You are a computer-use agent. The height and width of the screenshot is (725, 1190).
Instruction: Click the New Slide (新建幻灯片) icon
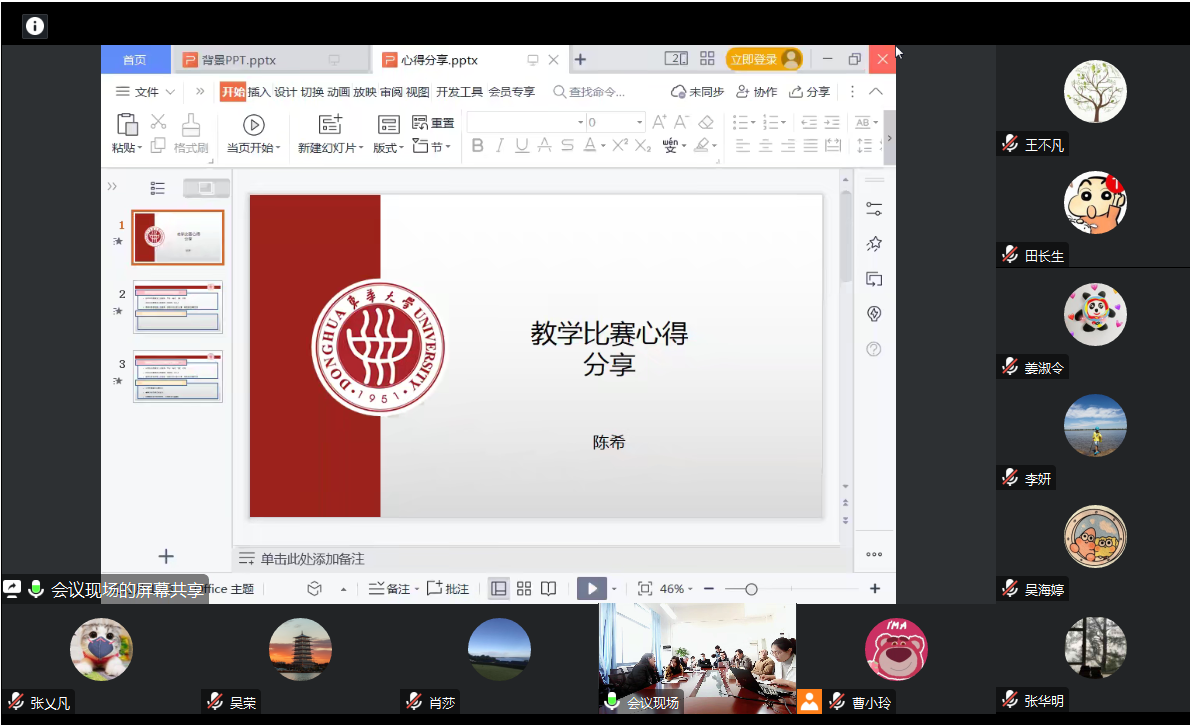point(330,125)
